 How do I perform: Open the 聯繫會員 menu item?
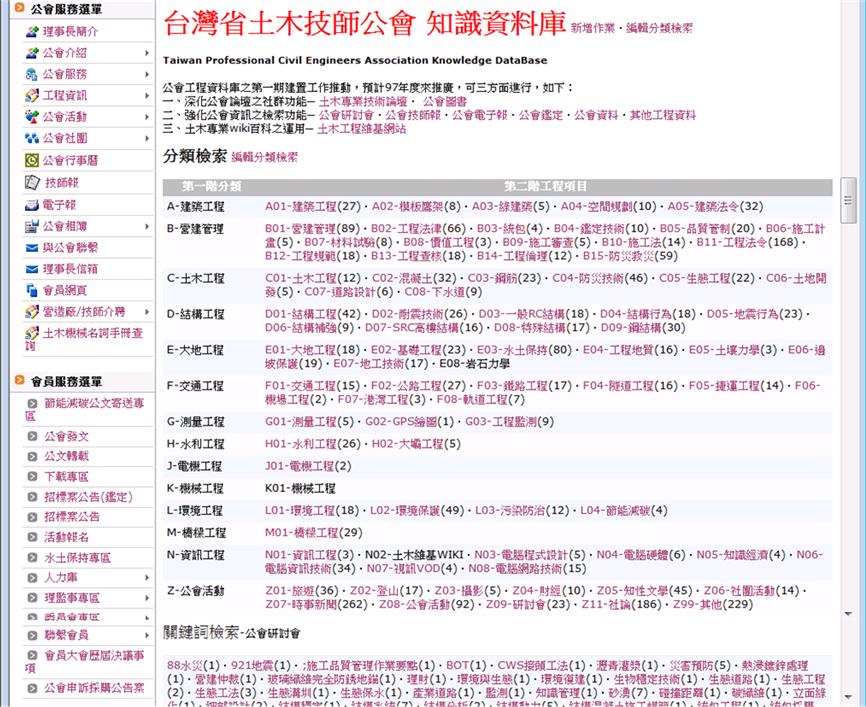click(x=66, y=635)
